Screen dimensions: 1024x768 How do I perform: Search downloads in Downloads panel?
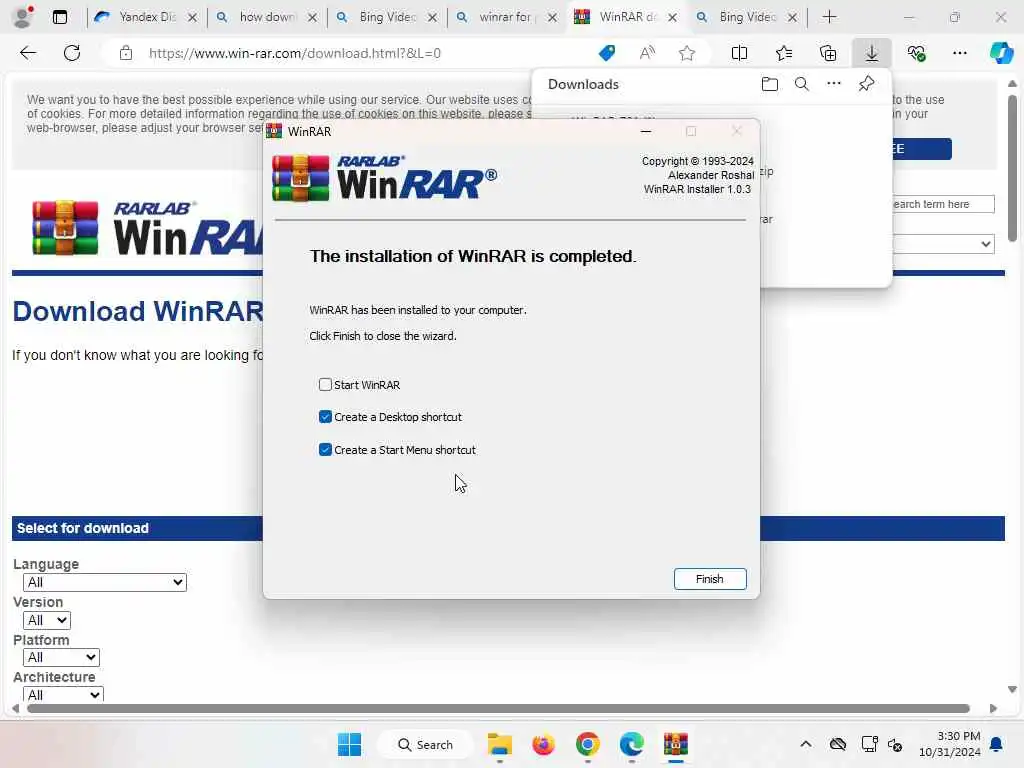click(x=802, y=84)
